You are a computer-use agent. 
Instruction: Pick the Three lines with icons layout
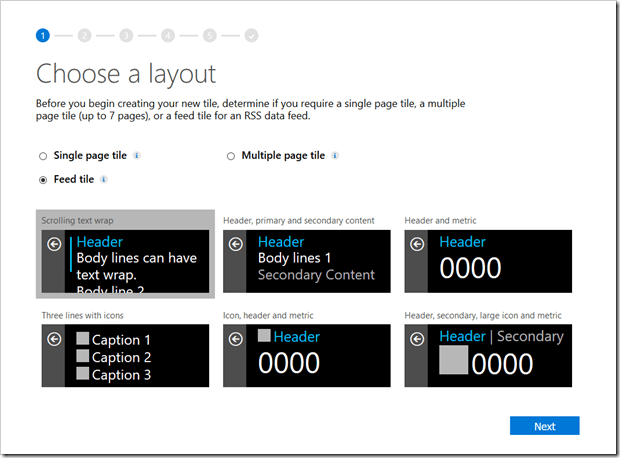[124, 355]
